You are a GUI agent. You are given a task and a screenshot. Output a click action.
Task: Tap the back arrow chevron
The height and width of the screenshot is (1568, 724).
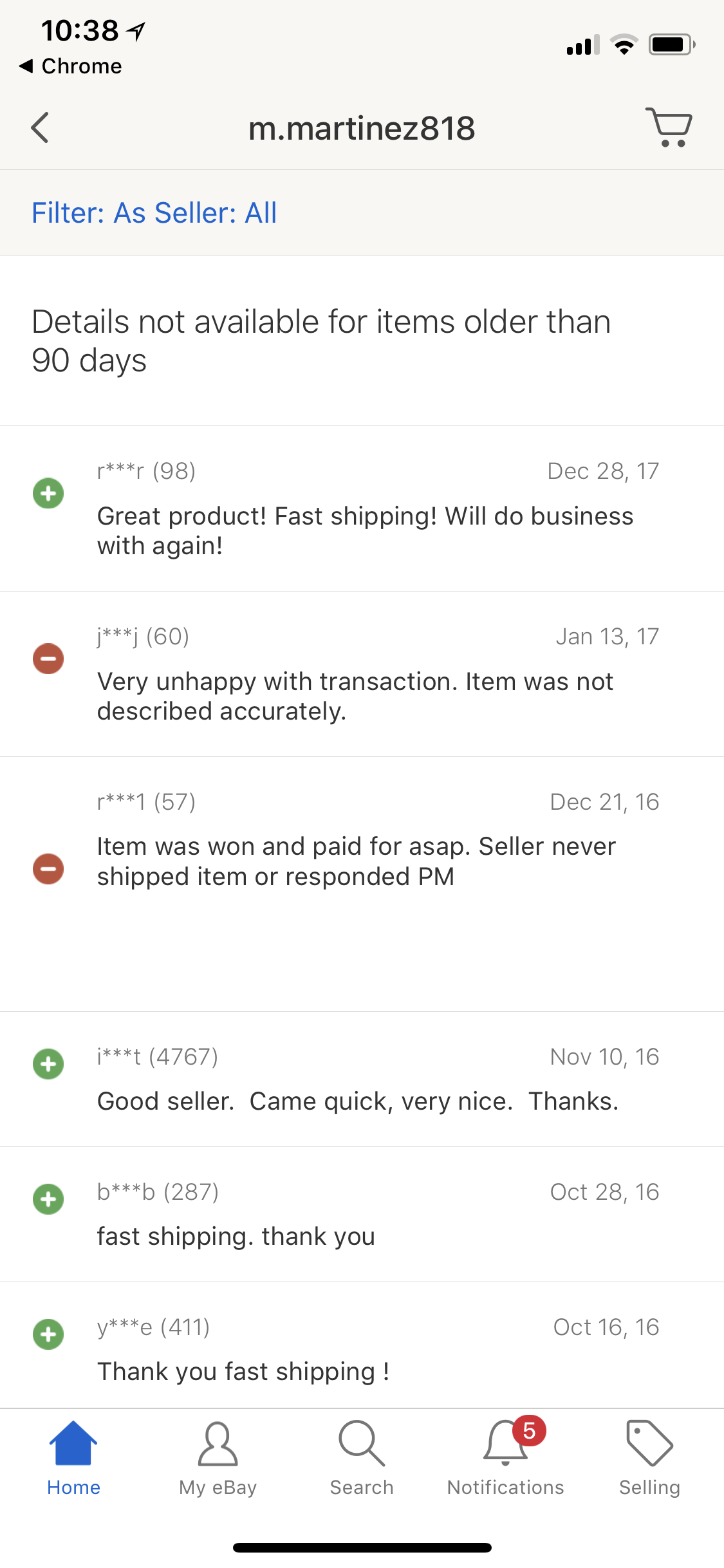[x=40, y=127]
